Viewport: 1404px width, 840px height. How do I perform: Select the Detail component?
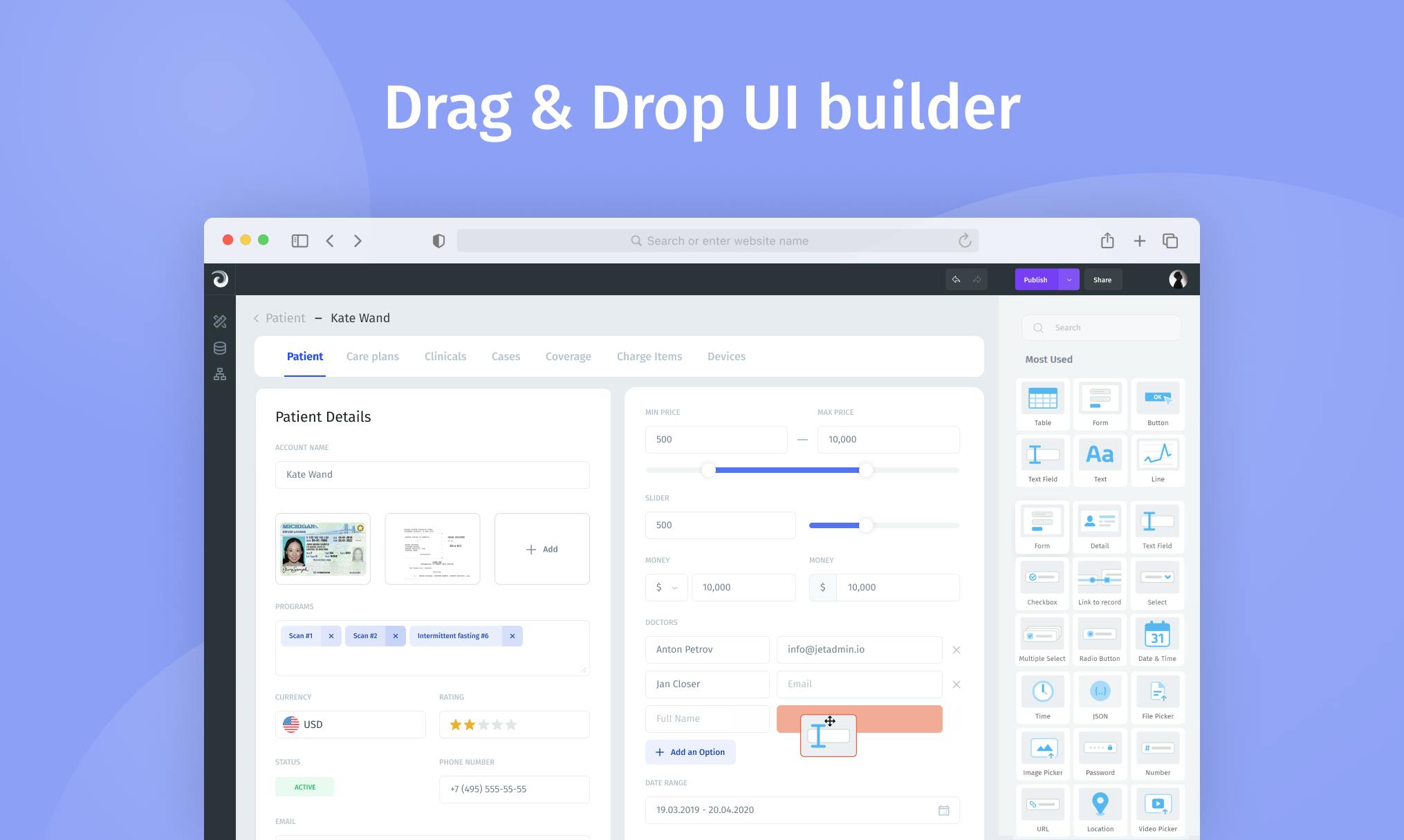1100,528
